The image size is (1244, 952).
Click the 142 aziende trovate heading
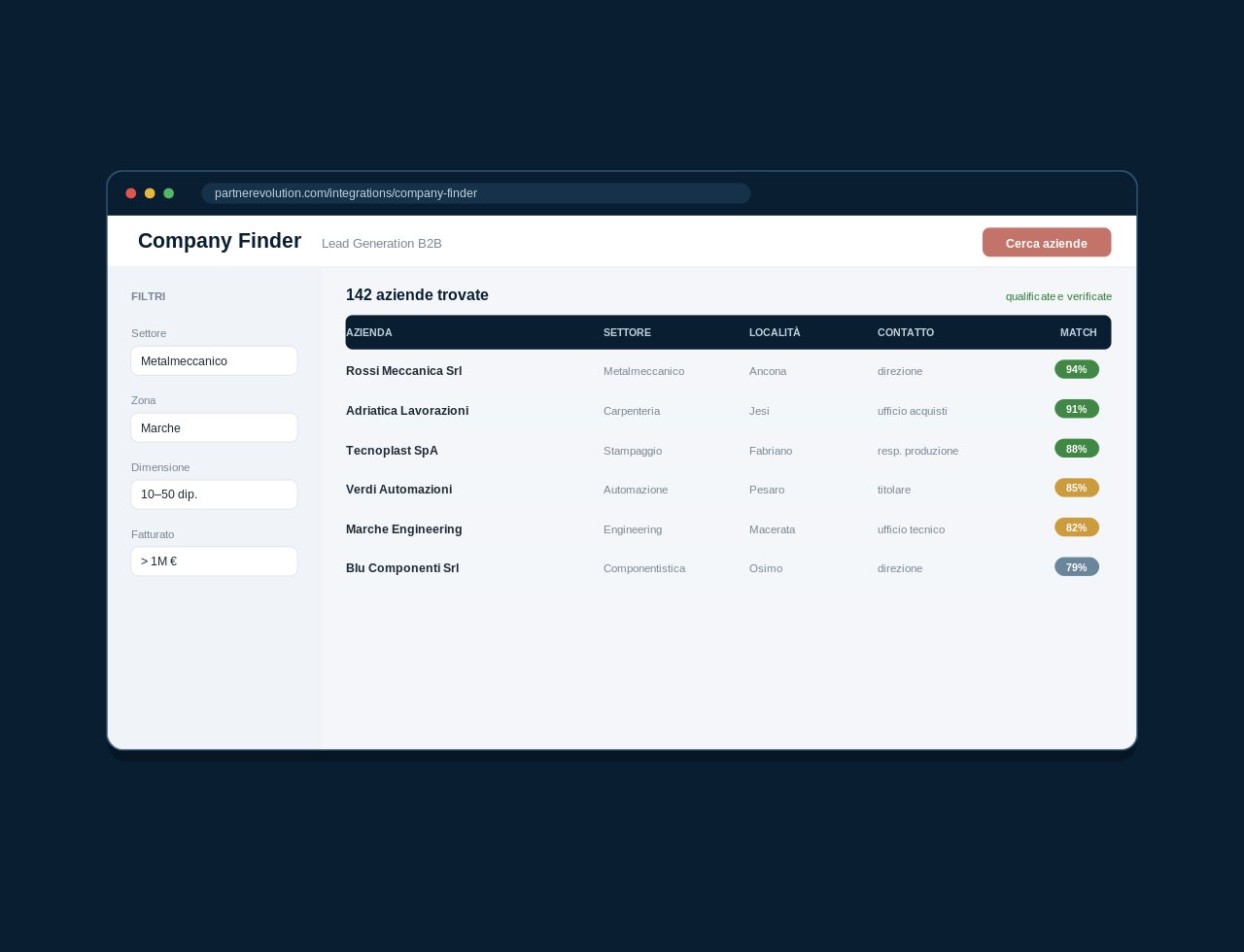[417, 295]
